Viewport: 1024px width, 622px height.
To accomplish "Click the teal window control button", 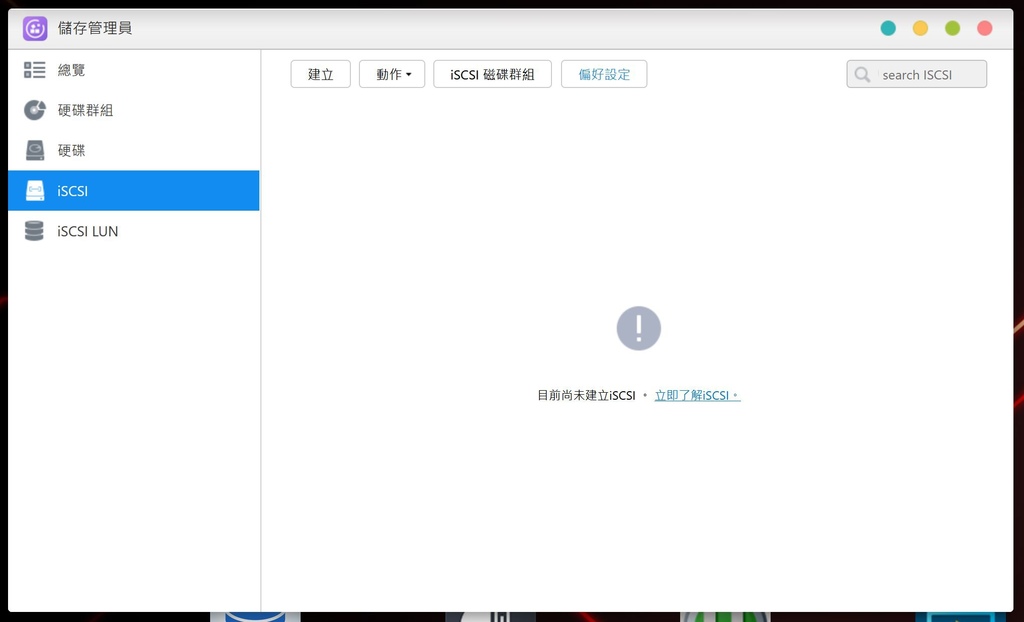I will click(888, 28).
